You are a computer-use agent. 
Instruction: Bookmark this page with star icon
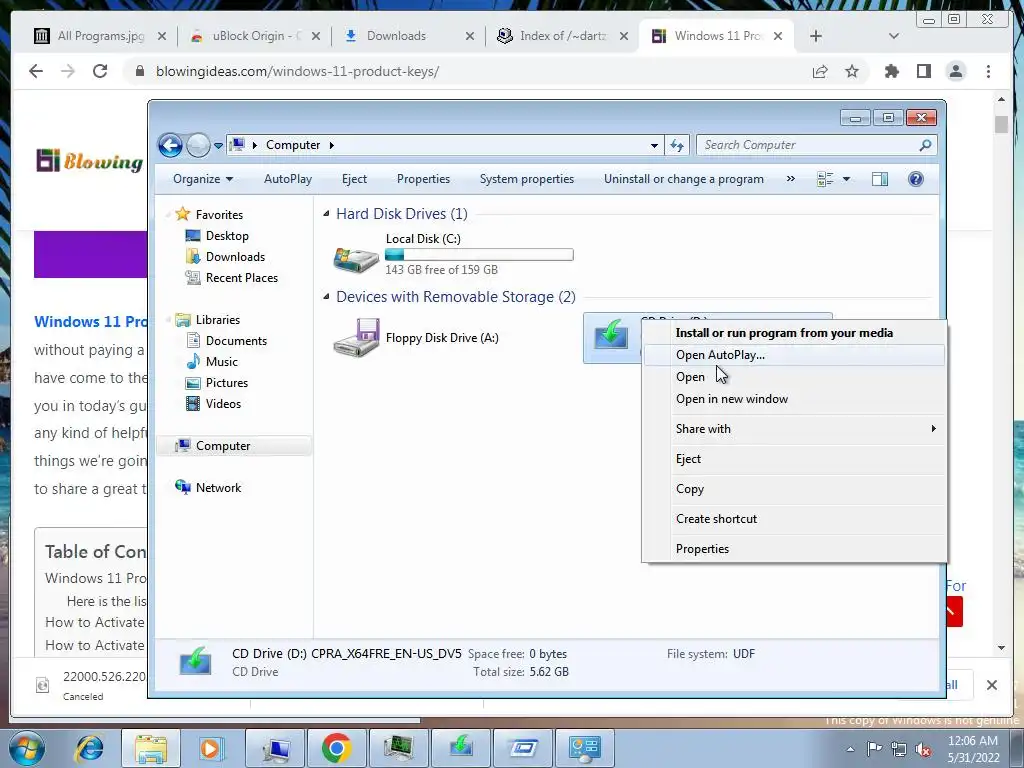coord(852,71)
